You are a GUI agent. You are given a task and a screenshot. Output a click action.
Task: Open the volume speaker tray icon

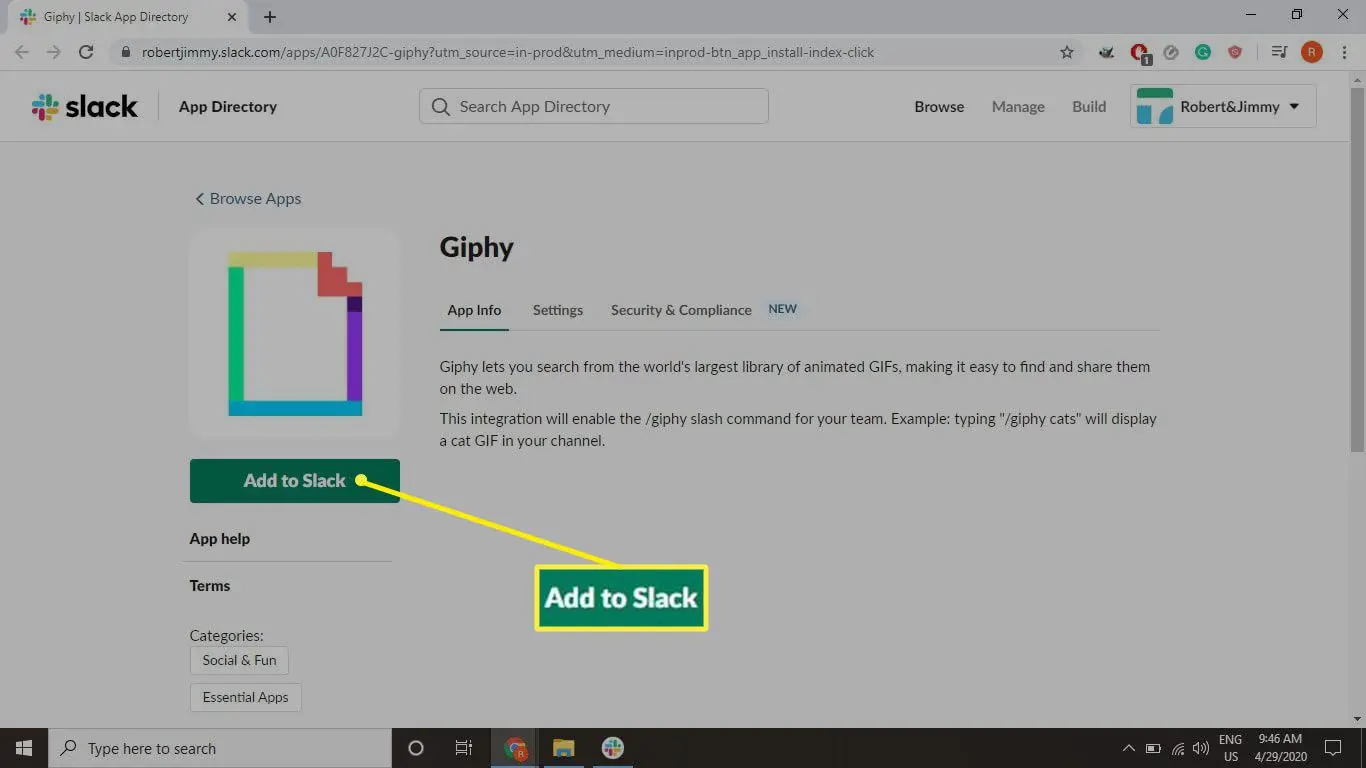click(1201, 748)
